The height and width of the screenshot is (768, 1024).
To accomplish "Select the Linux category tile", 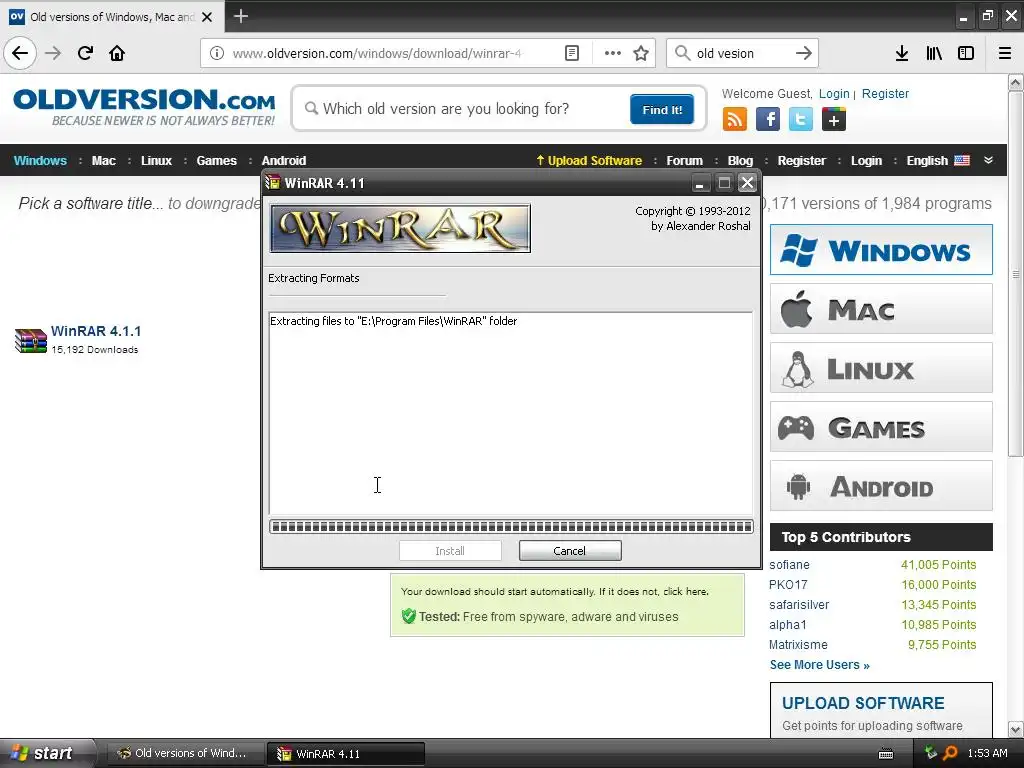I will [881, 368].
